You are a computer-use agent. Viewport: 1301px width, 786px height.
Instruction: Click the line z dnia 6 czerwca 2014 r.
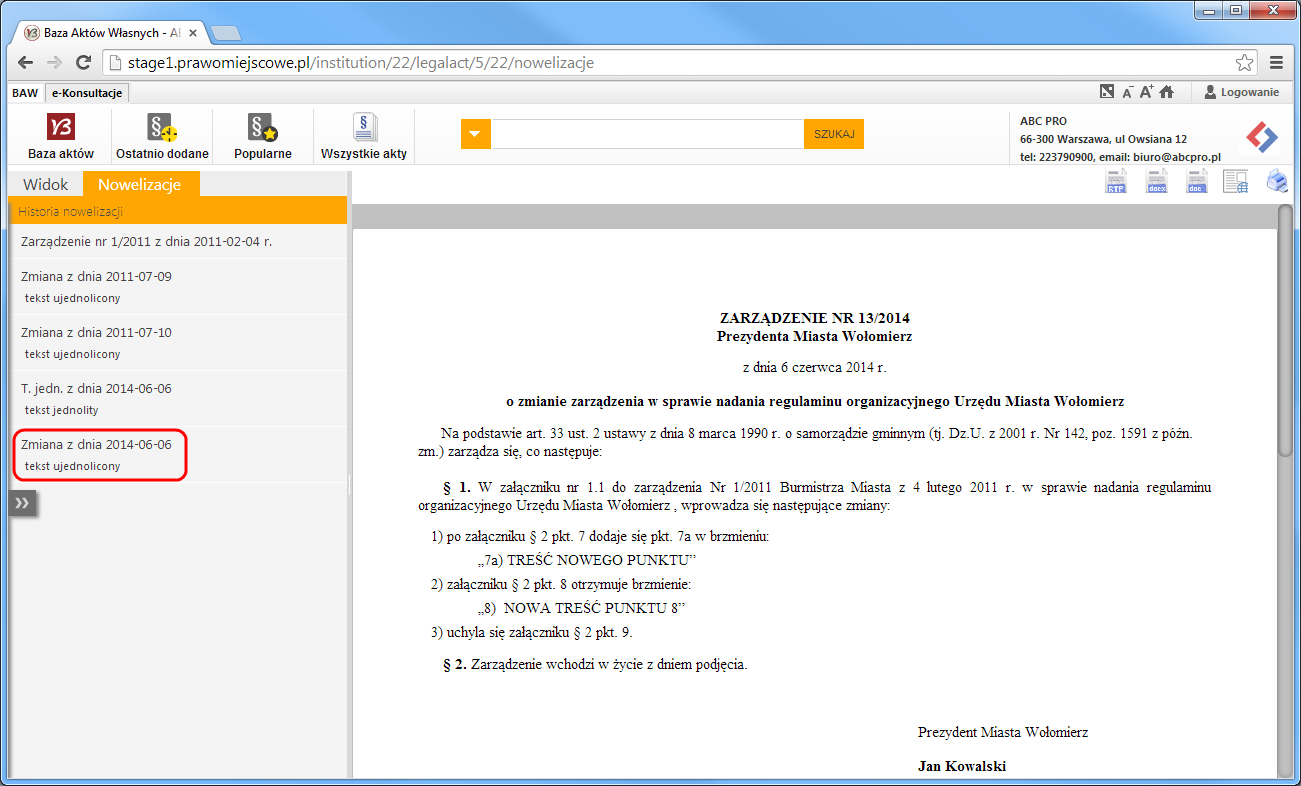815,368
